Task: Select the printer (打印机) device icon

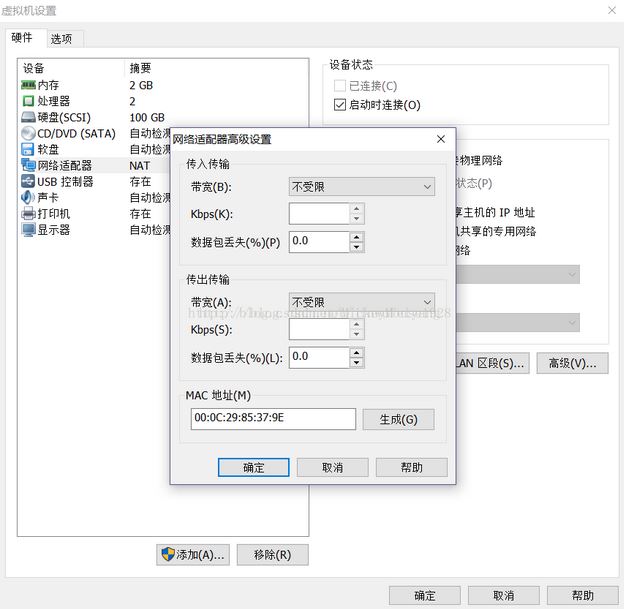Action: pyautogui.click(x=28, y=214)
